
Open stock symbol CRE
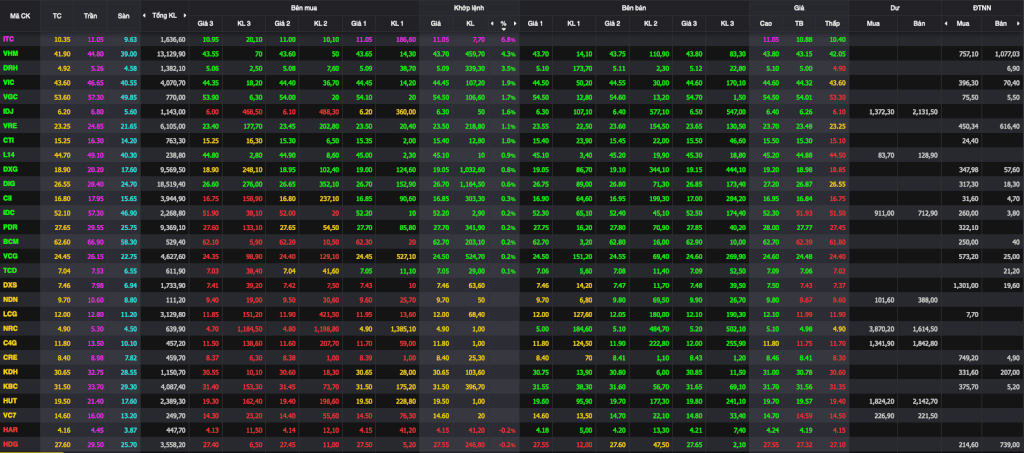pyautogui.click(x=9, y=356)
